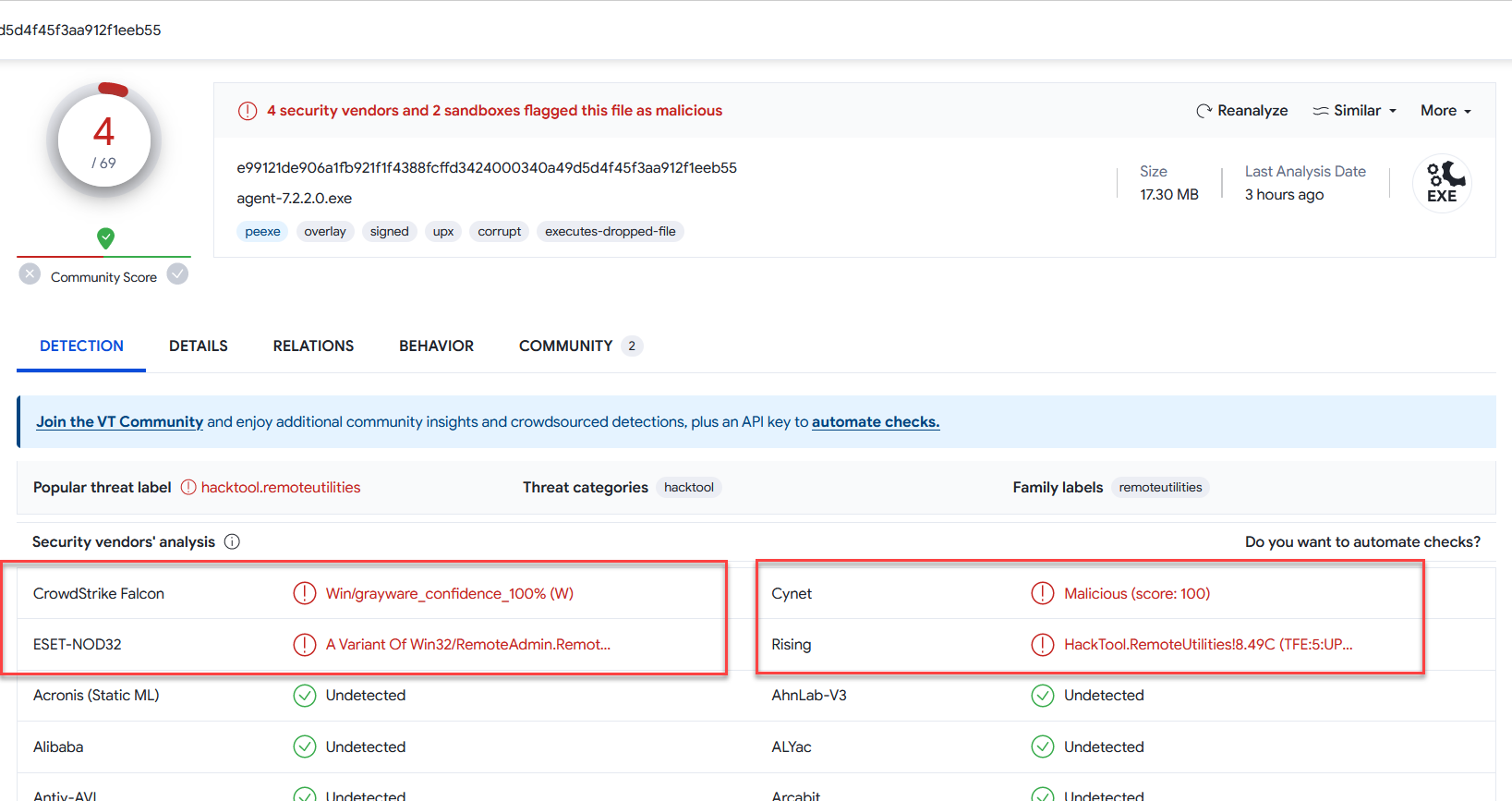This screenshot has width=1512, height=801.
Task: Select the upx tag chip
Action: tap(443, 231)
